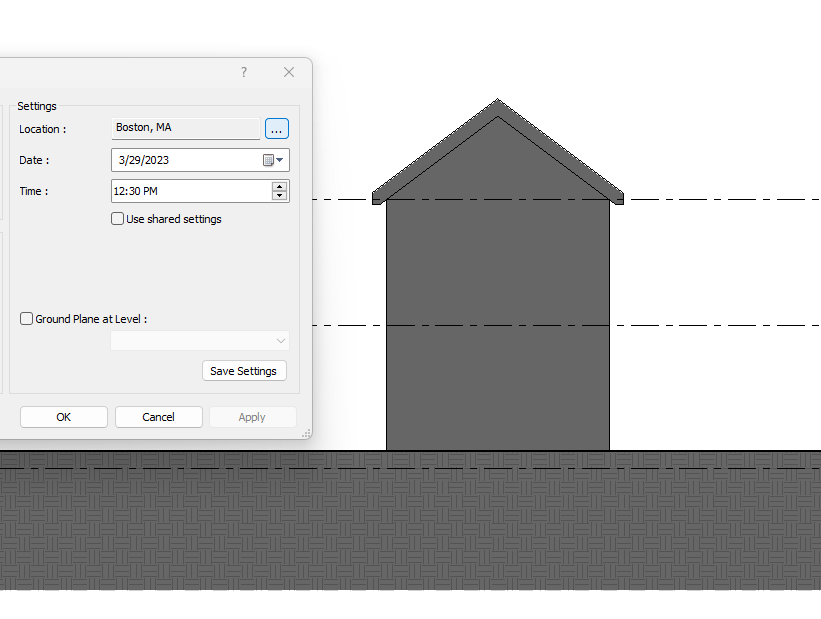This screenshot has height=619, width=821.
Task: Increase the time with the up spinner arrow
Action: 280,186
